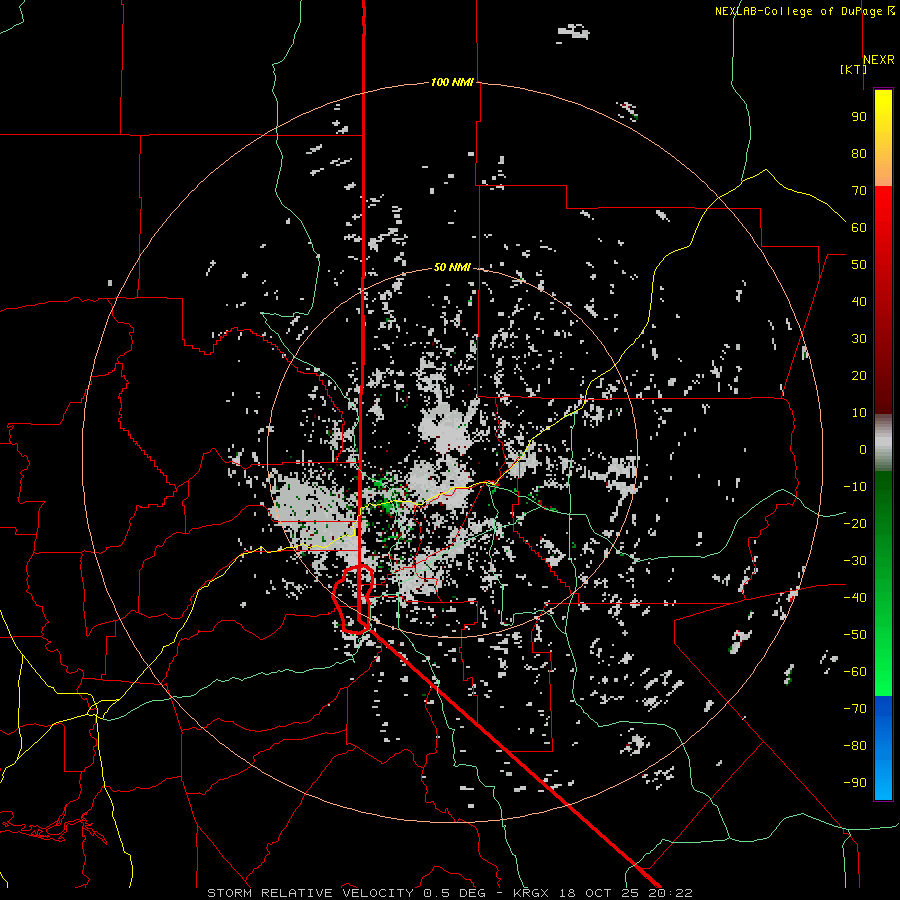Click the positive 20 scale label
Image resolution: width=900 pixels, height=900 pixels.
[x=859, y=376]
